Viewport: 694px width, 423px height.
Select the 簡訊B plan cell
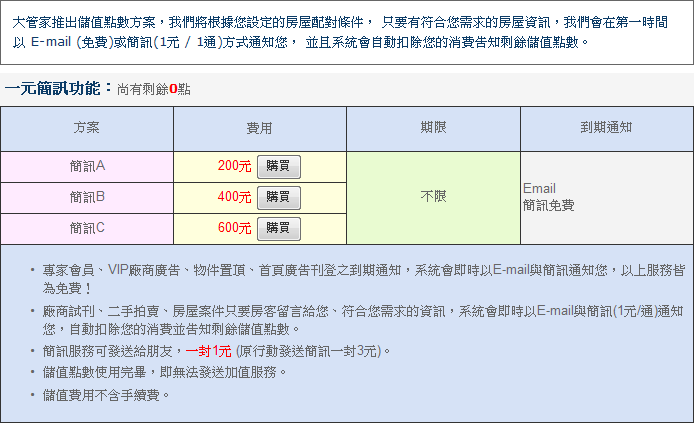[x=87, y=197]
